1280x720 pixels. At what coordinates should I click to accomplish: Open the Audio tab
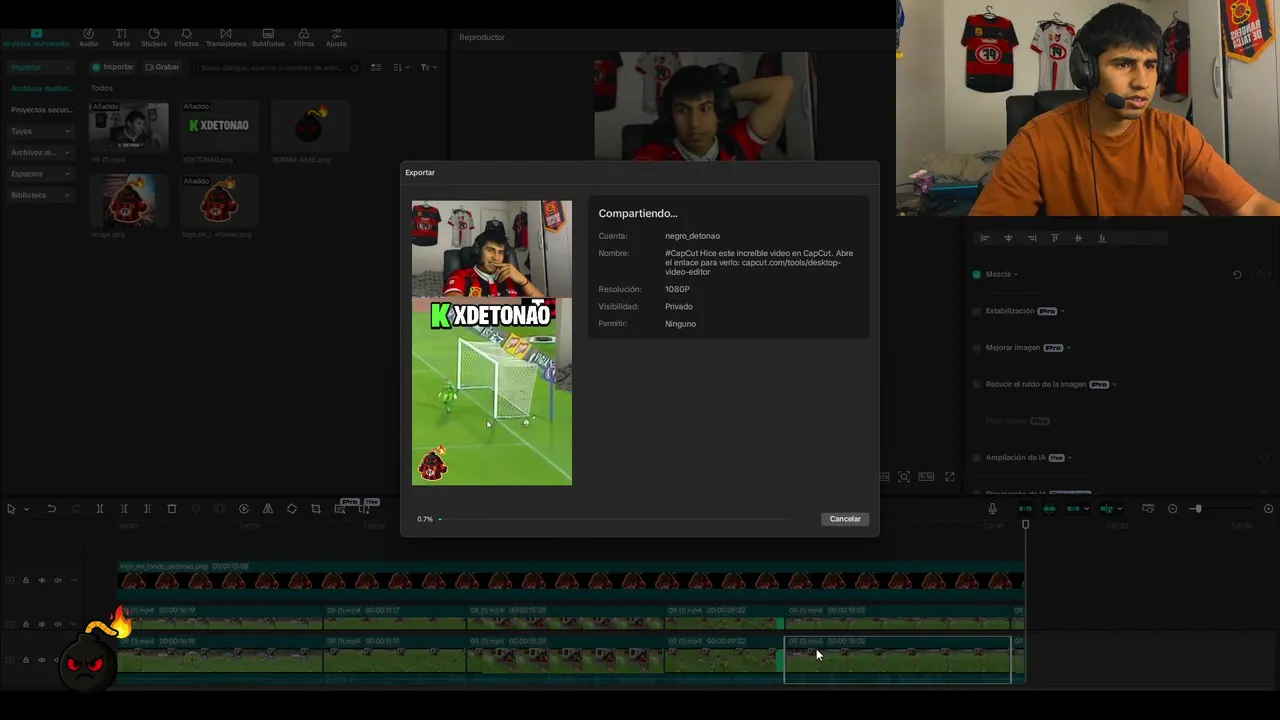88,38
